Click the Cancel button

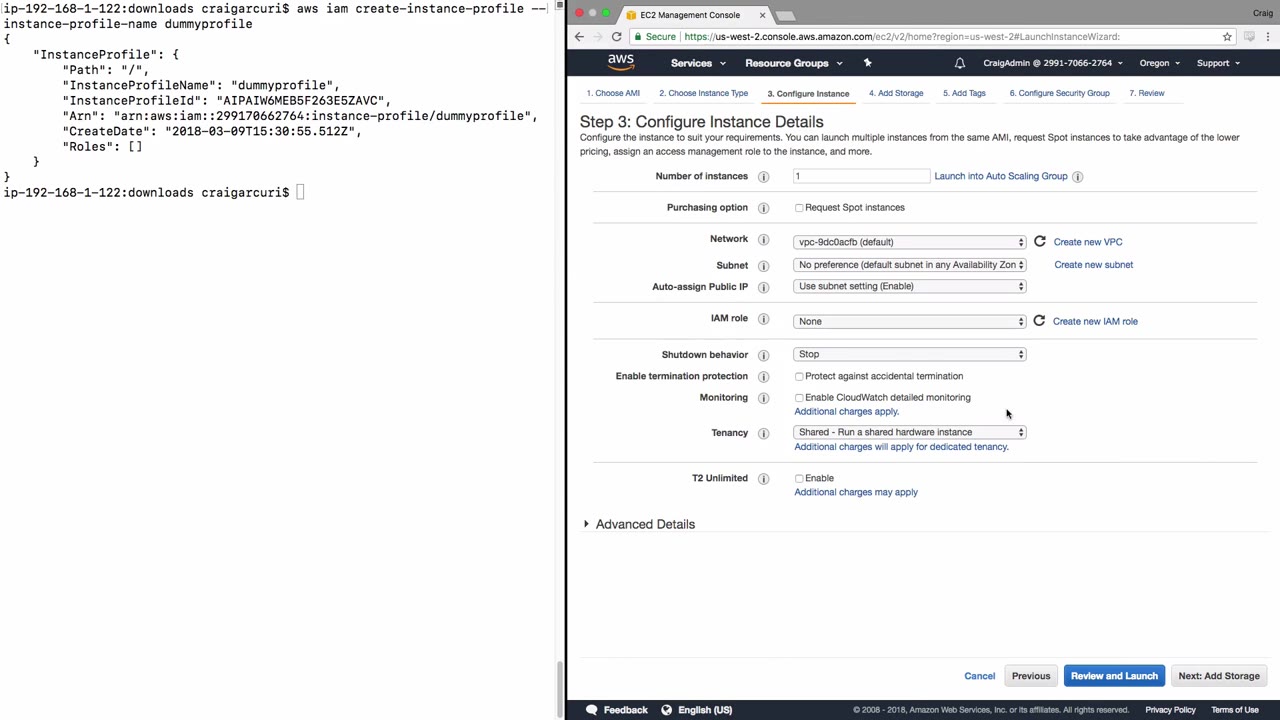[980, 676]
